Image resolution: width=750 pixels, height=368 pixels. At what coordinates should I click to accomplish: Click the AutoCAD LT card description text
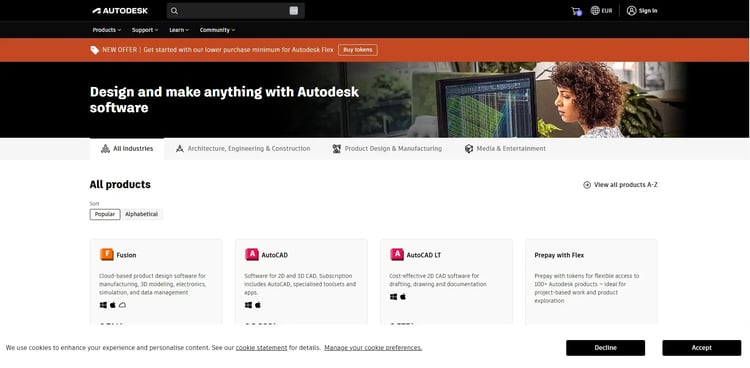click(438, 280)
